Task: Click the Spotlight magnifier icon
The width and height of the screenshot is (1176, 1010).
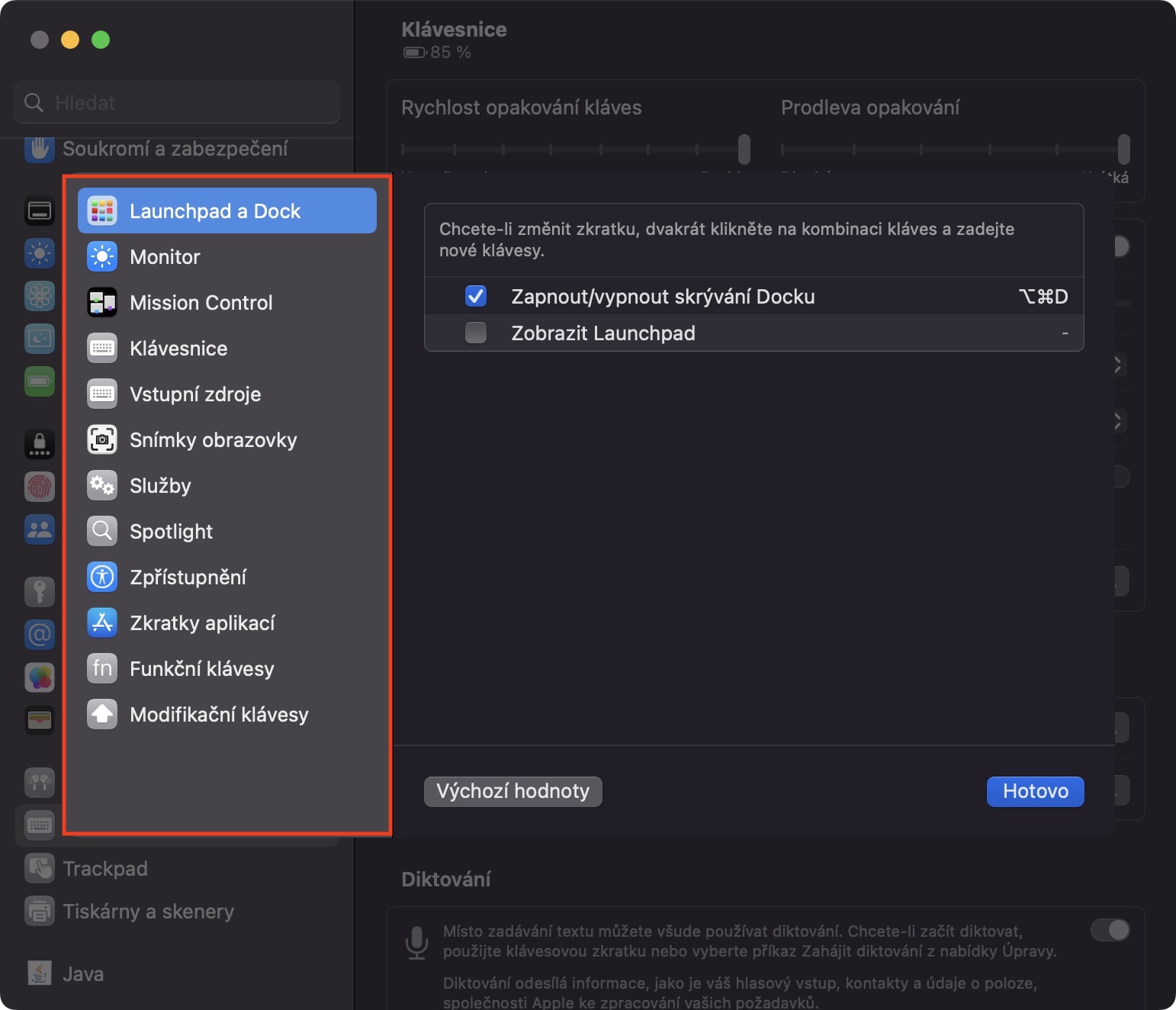Action: [x=102, y=532]
